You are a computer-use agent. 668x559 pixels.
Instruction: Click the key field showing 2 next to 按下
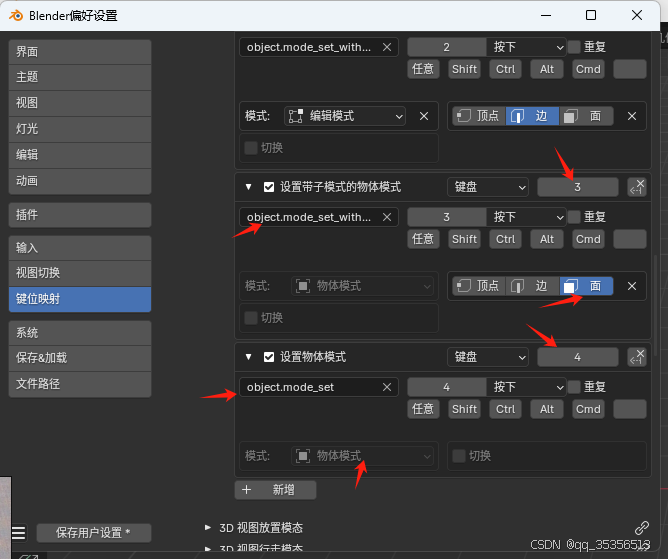446,47
